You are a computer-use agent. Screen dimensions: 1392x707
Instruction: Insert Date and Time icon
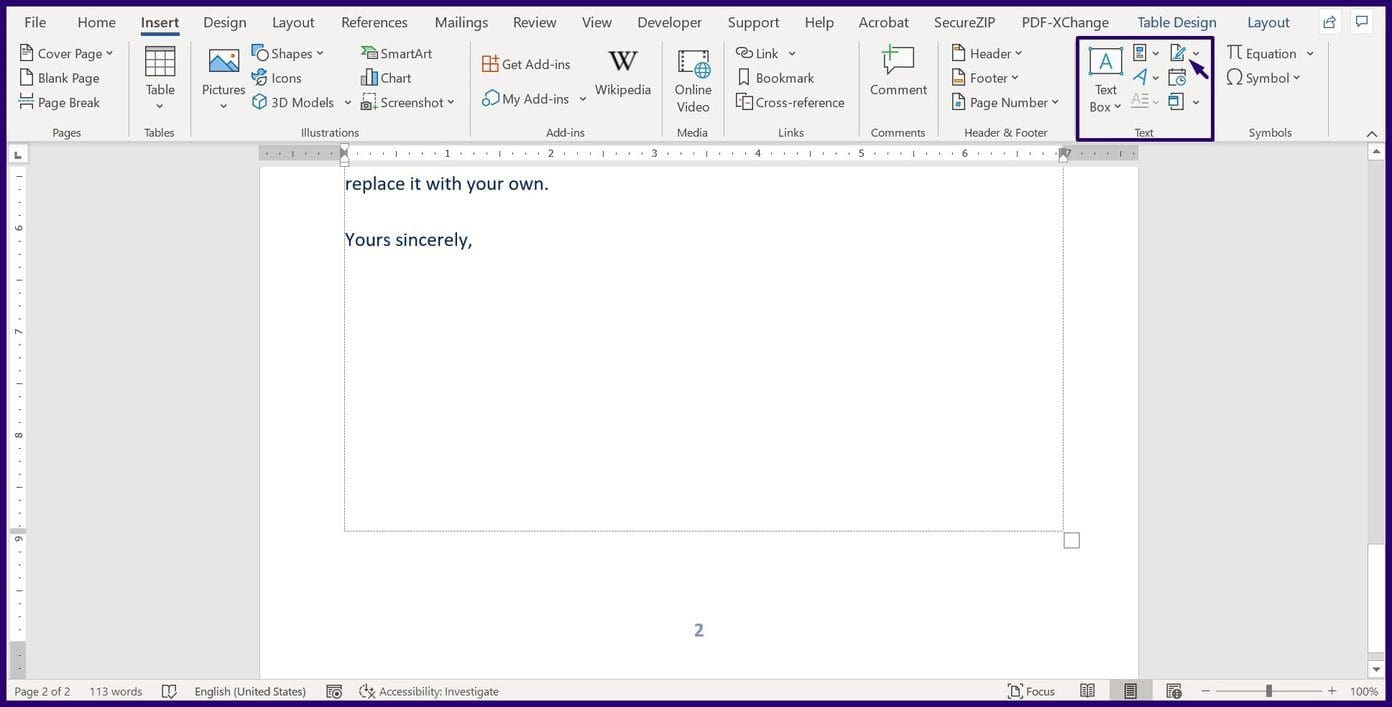1177,77
